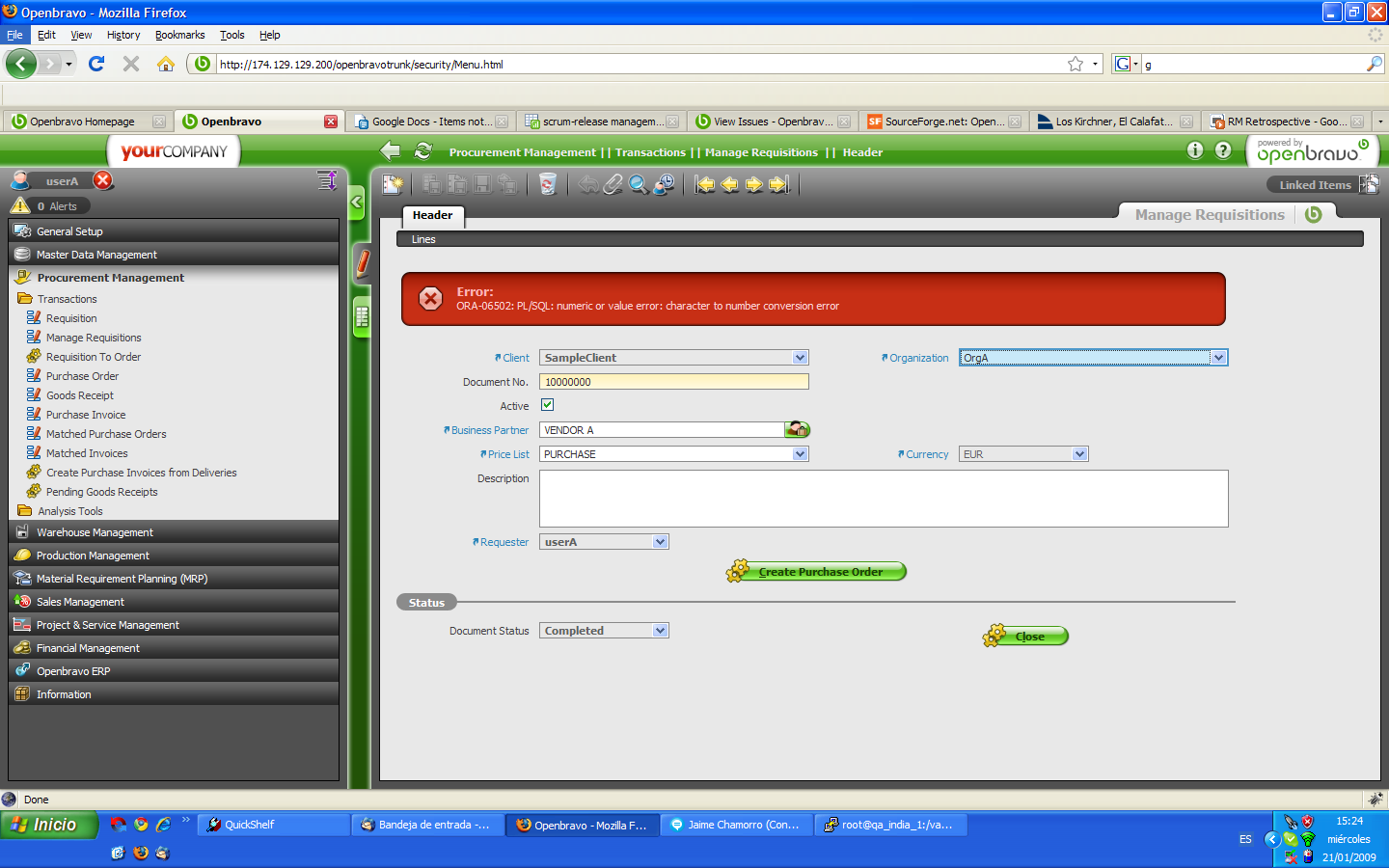
Task: Open QuickShelf from the taskbar
Action: click(x=274, y=825)
